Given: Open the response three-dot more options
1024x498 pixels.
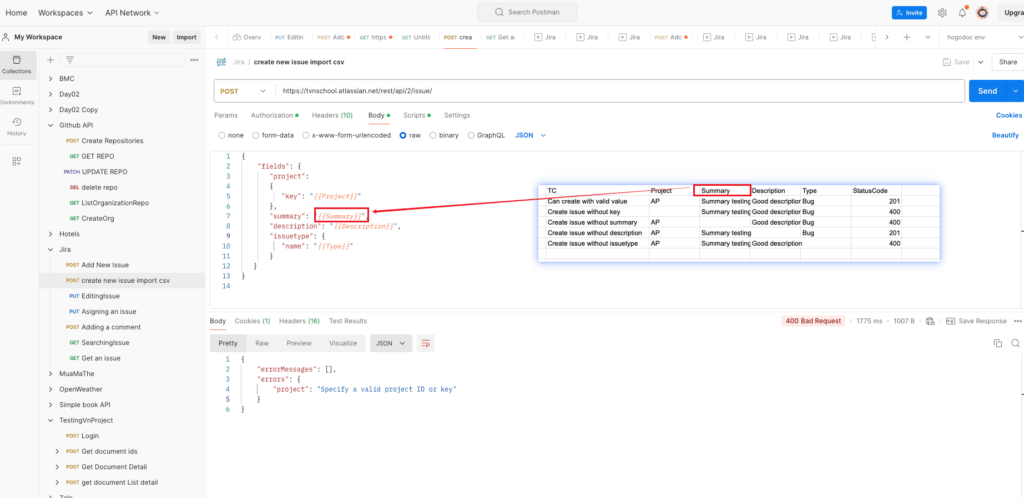Looking at the screenshot, I should pos(1017,321).
